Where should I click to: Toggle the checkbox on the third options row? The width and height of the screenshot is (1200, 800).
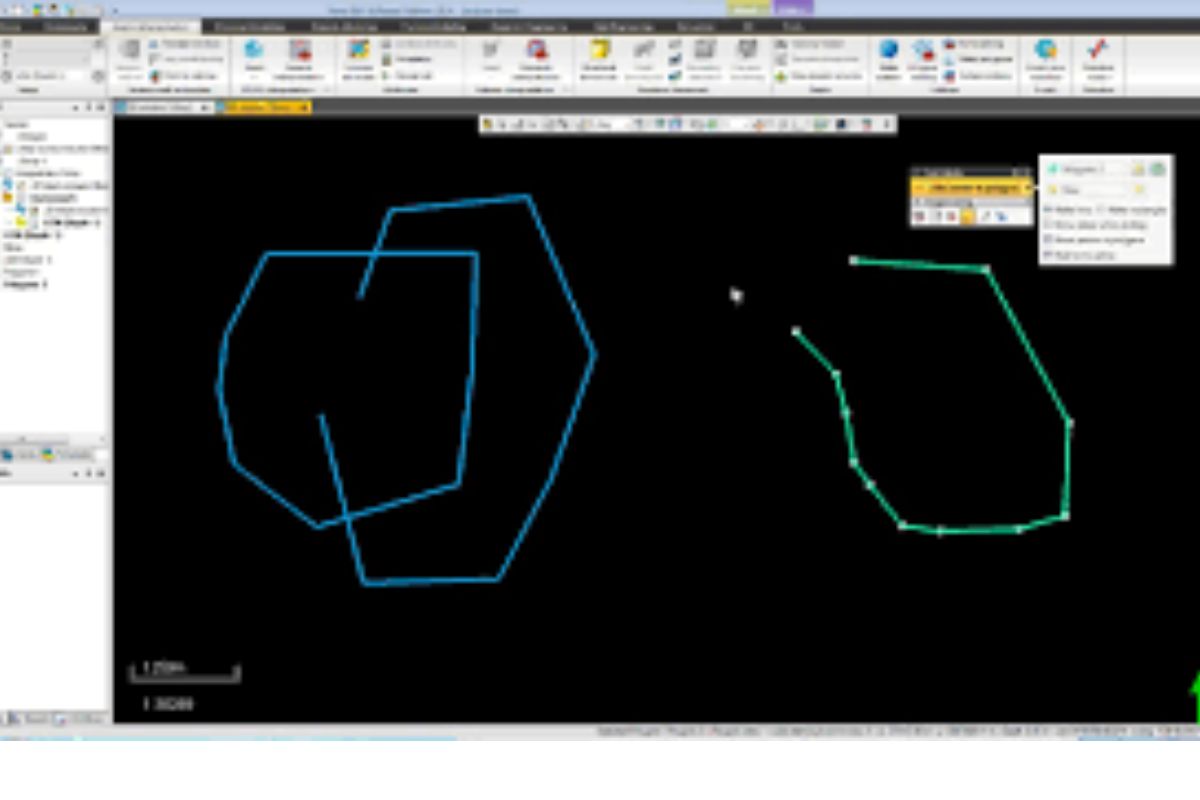click(1047, 241)
